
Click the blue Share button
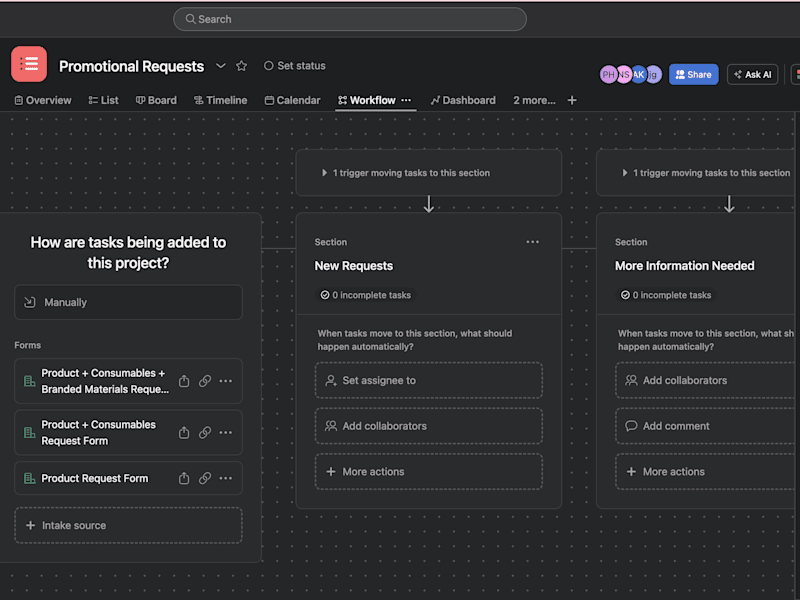(x=693, y=74)
